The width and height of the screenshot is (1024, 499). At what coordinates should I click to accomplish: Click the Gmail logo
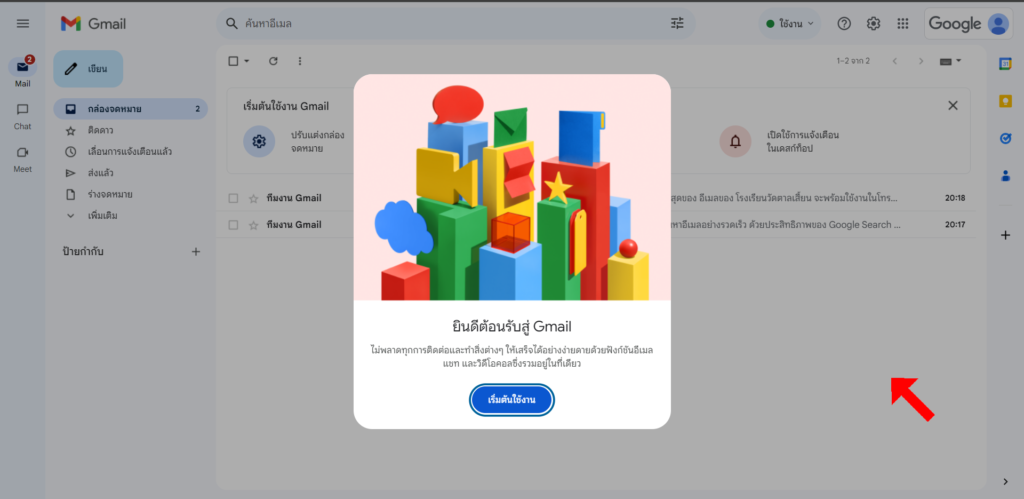(93, 24)
